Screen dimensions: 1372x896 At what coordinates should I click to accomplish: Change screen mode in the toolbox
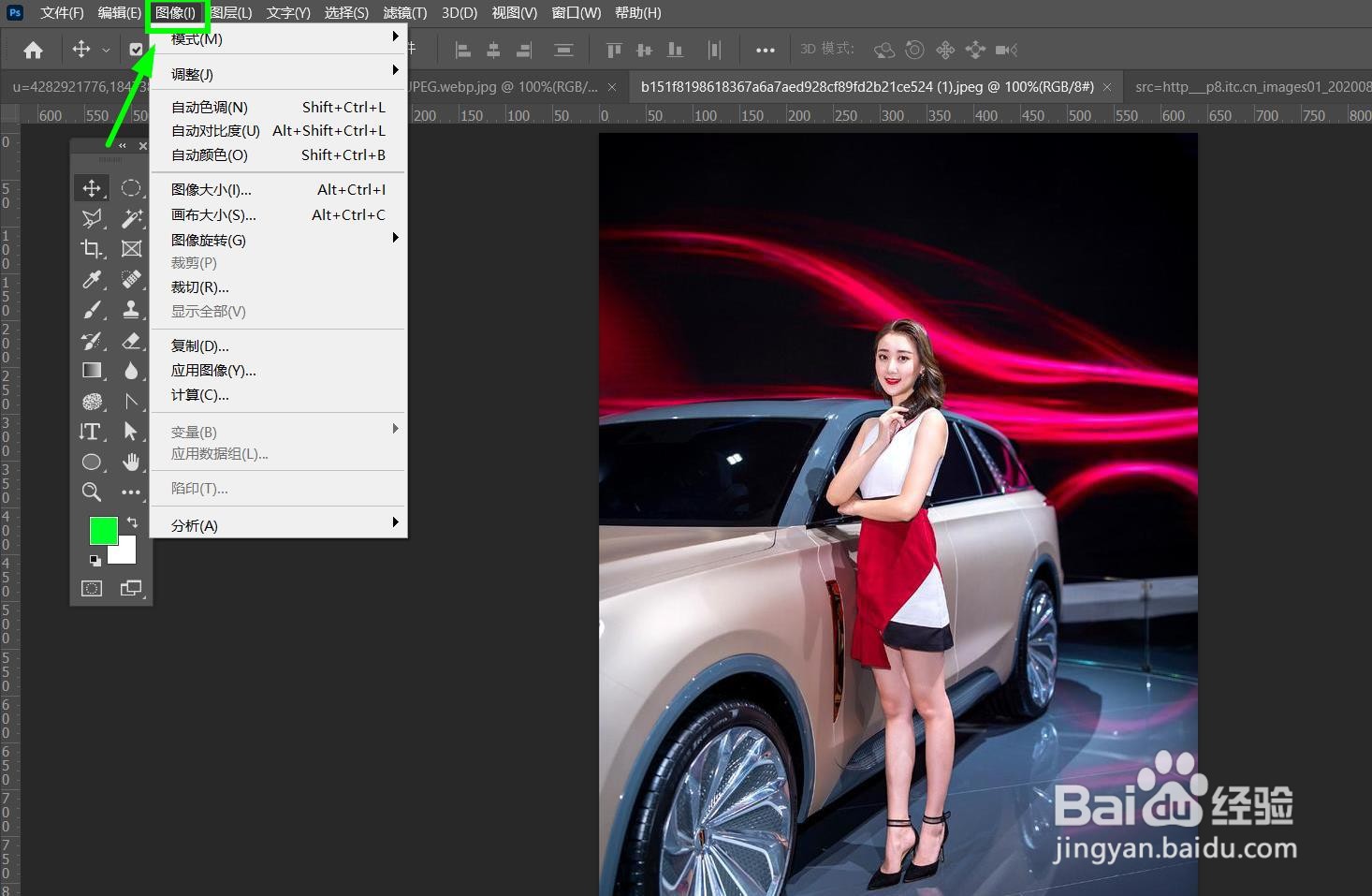[x=131, y=588]
